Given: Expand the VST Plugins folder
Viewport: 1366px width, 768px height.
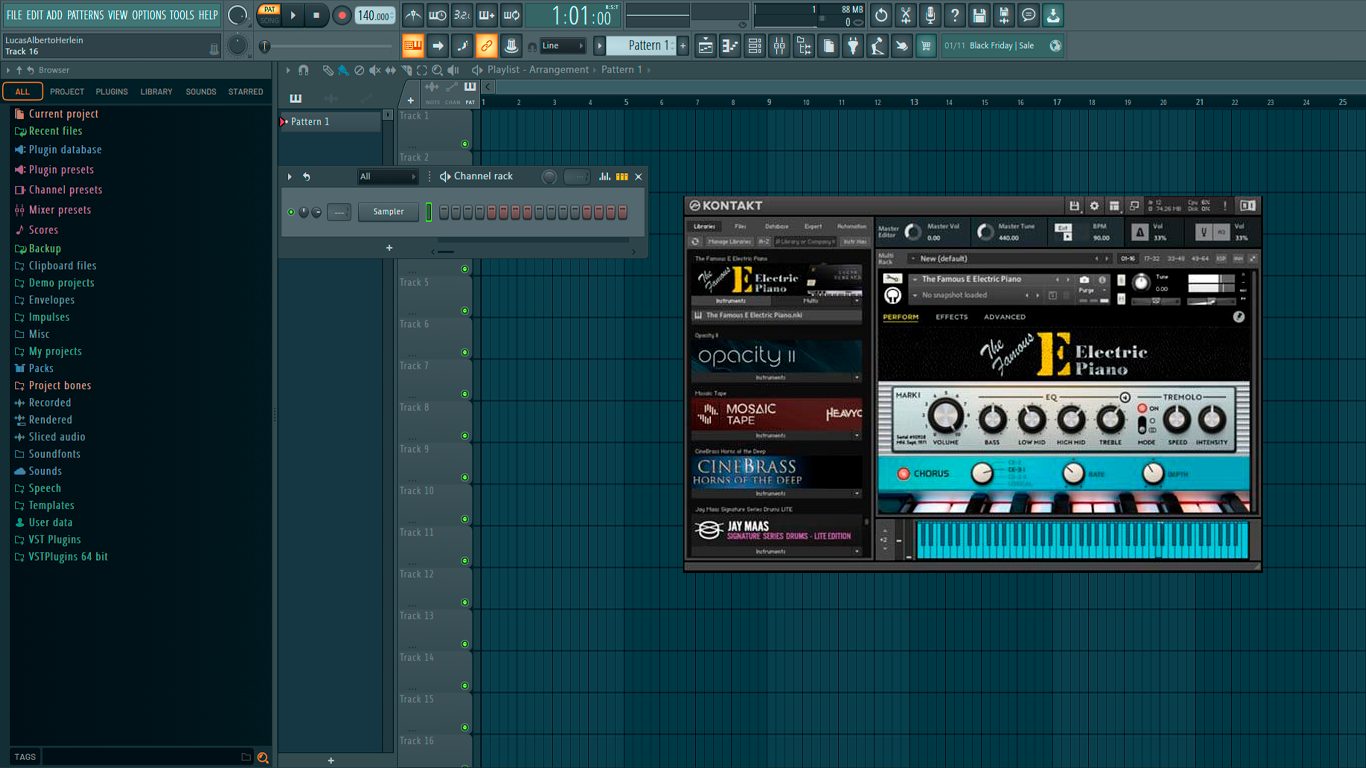Looking at the screenshot, I should tap(54, 540).
